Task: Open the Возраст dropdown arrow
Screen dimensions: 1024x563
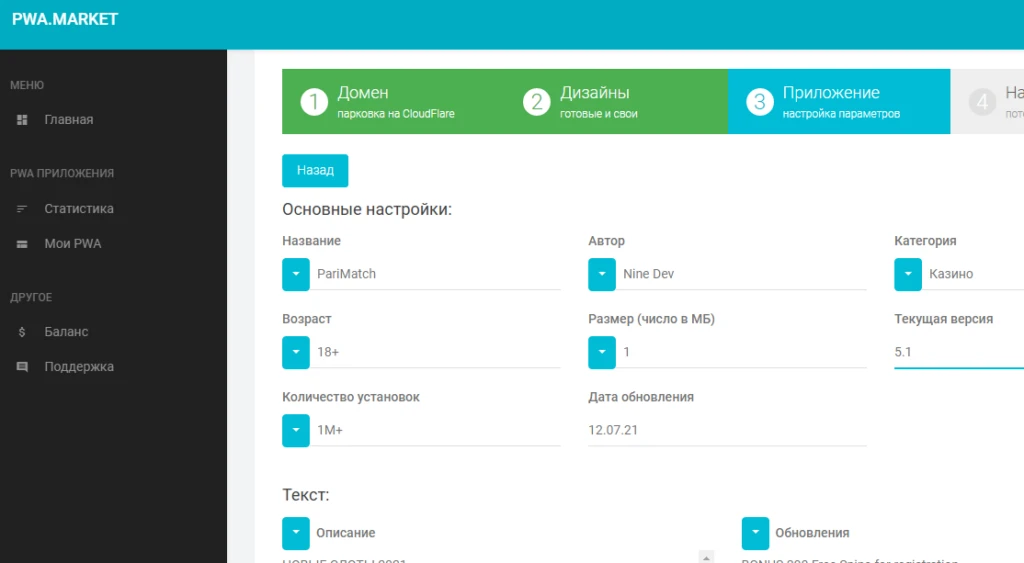Action: click(x=296, y=353)
